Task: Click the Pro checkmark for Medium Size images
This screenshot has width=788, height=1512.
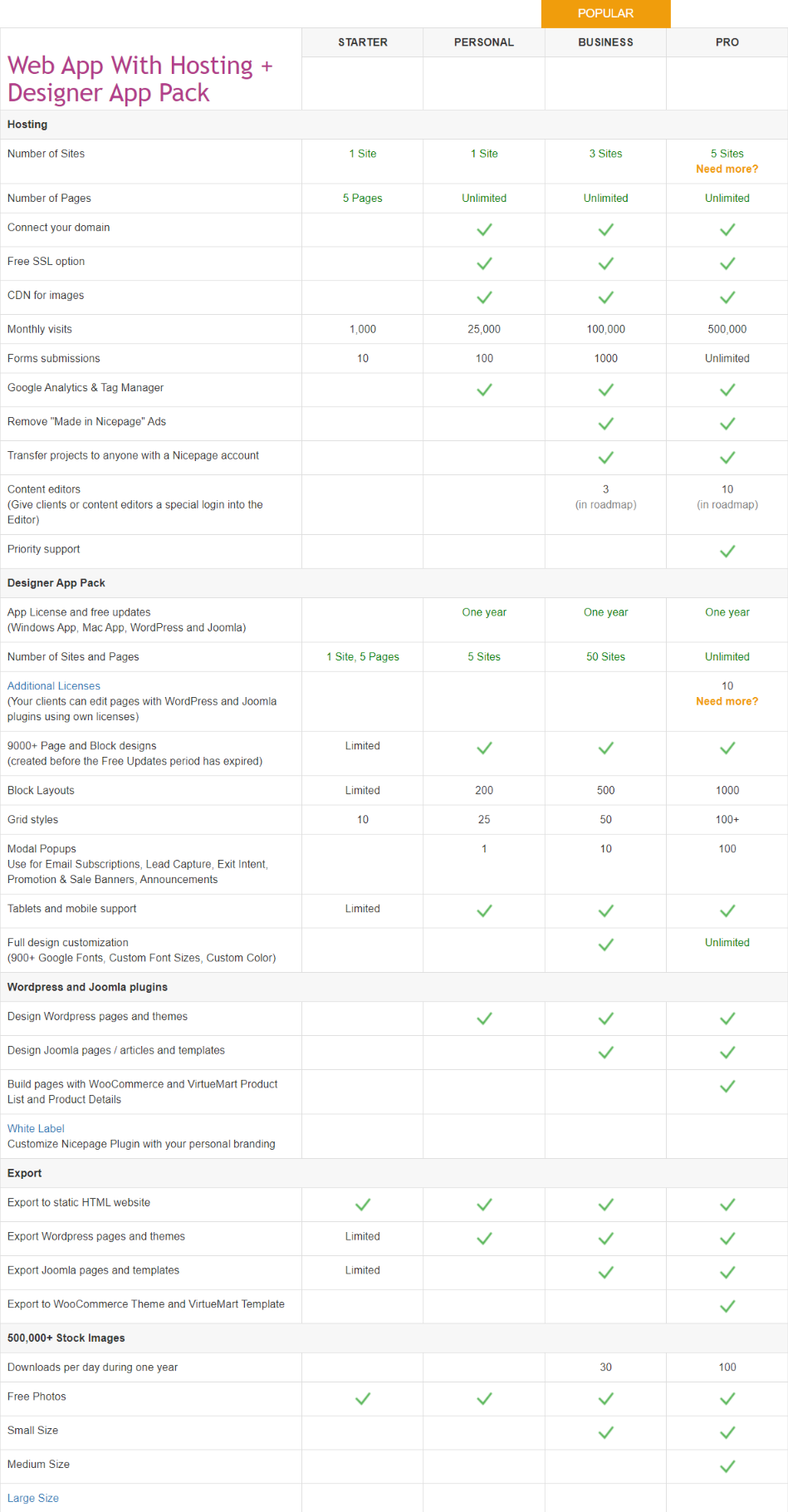Action: 727,1466
